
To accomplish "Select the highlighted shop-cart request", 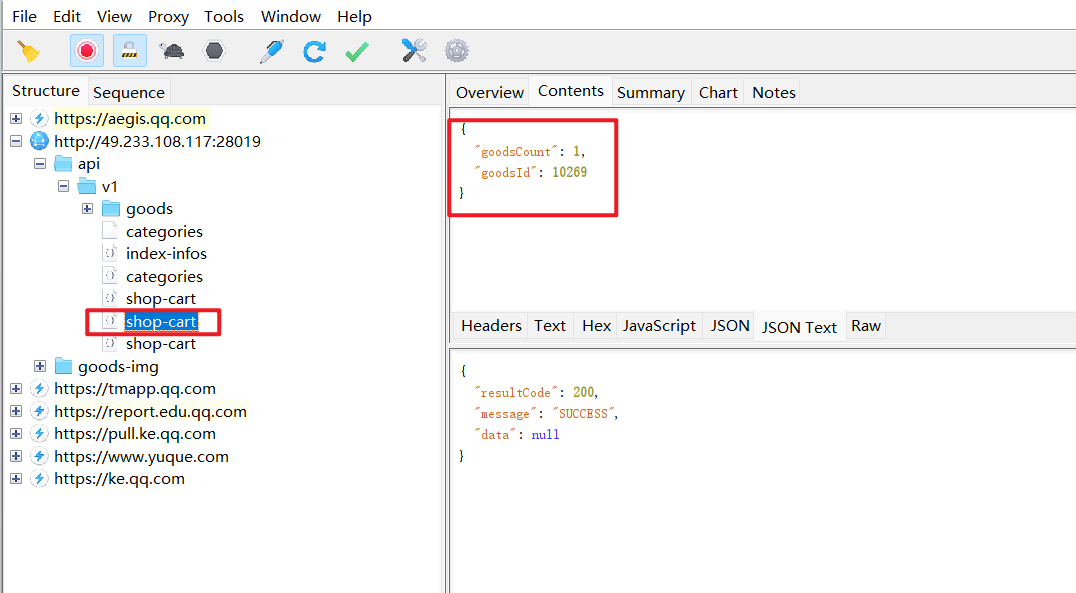I will [161, 321].
